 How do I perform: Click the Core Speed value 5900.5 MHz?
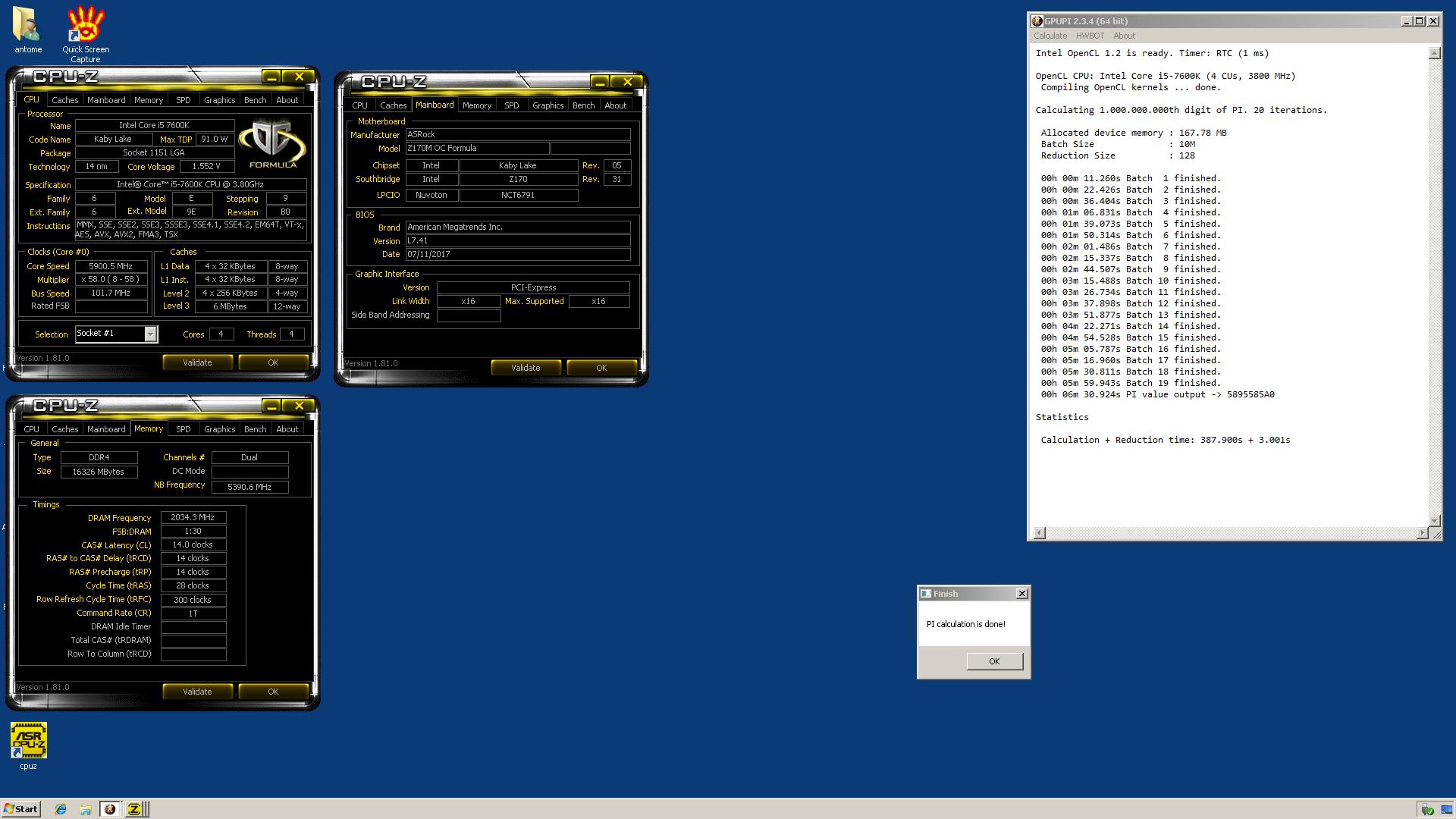point(111,266)
